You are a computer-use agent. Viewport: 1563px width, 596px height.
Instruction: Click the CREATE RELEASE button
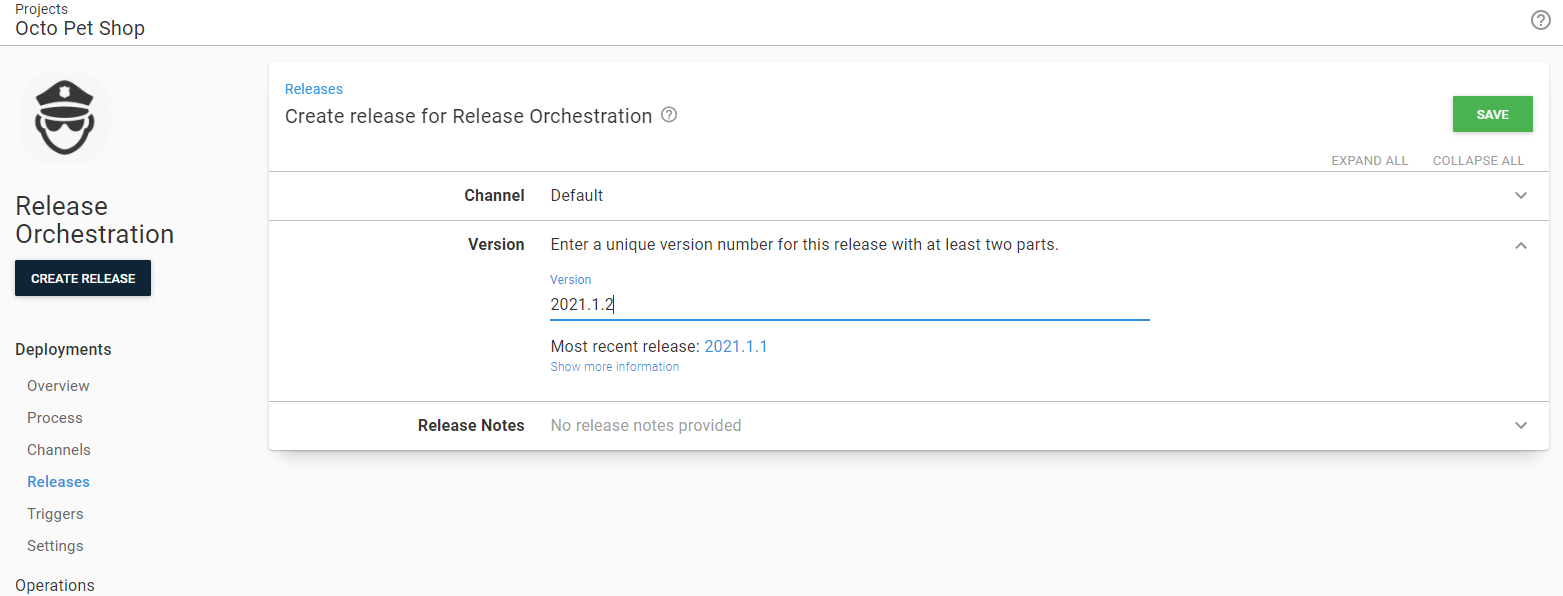point(82,277)
